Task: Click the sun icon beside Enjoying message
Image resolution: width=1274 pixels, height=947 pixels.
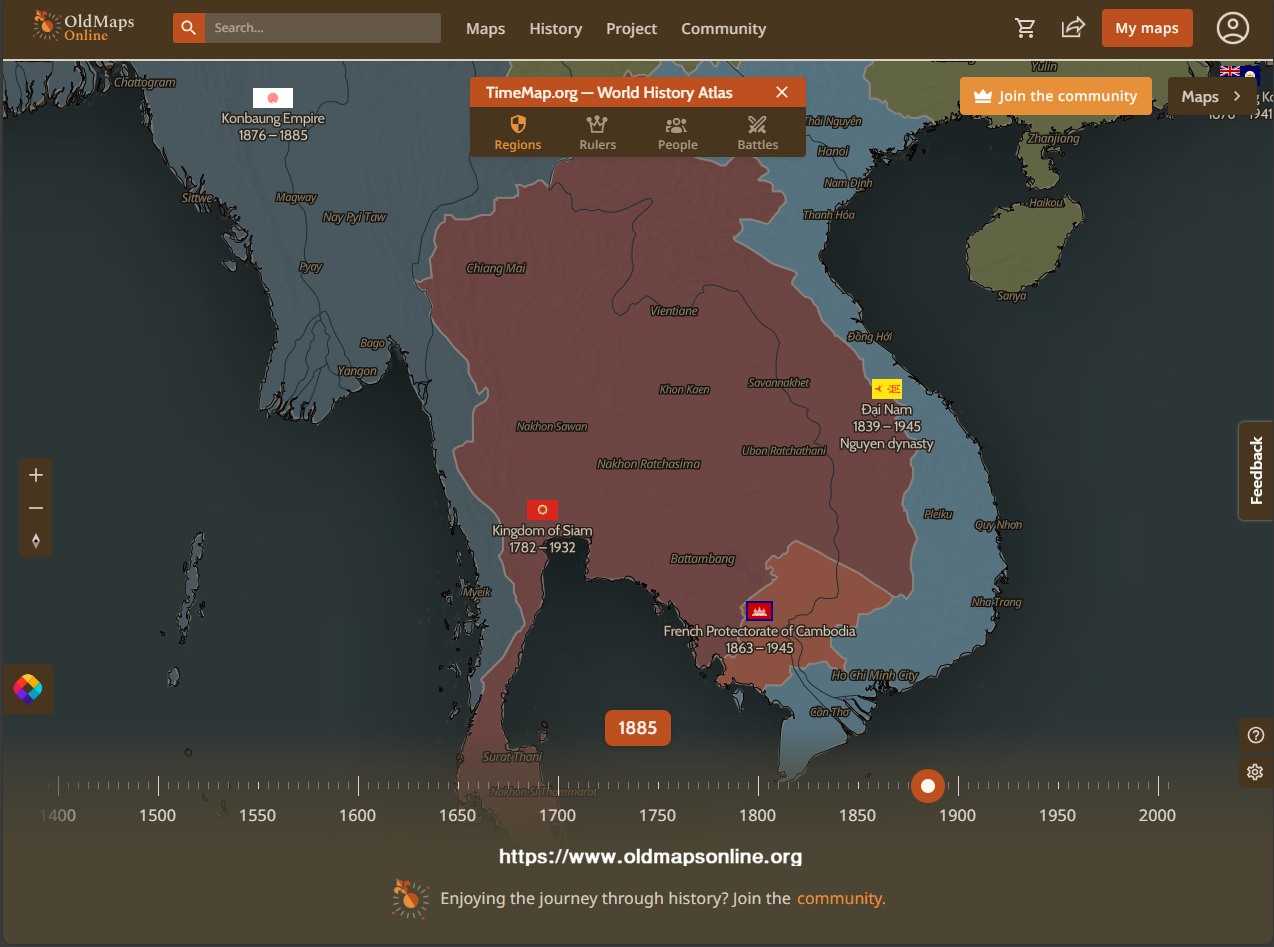Action: 409,898
